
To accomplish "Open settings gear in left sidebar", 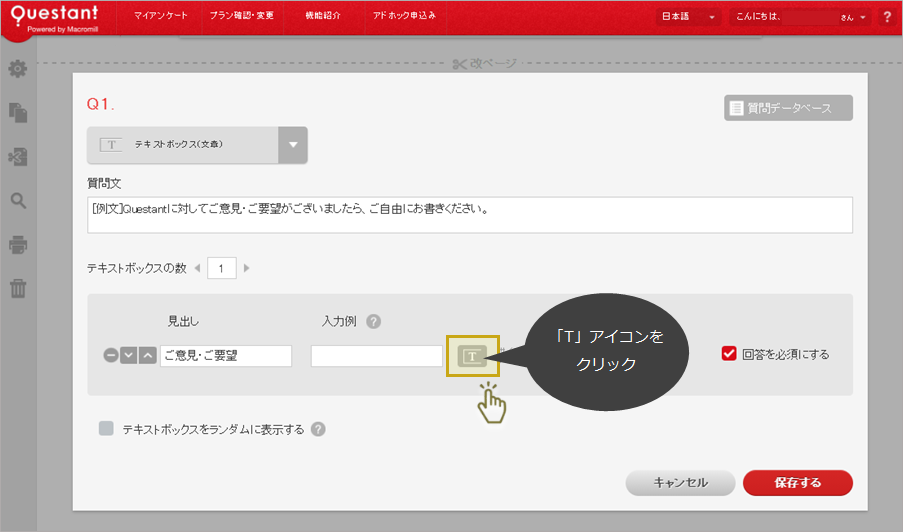I will (x=17, y=69).
